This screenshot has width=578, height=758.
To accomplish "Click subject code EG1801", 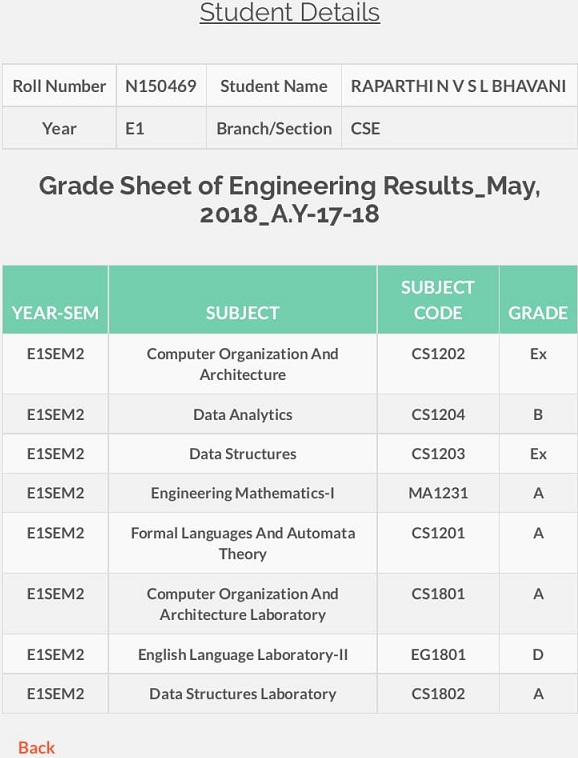I will pos(438,655).
